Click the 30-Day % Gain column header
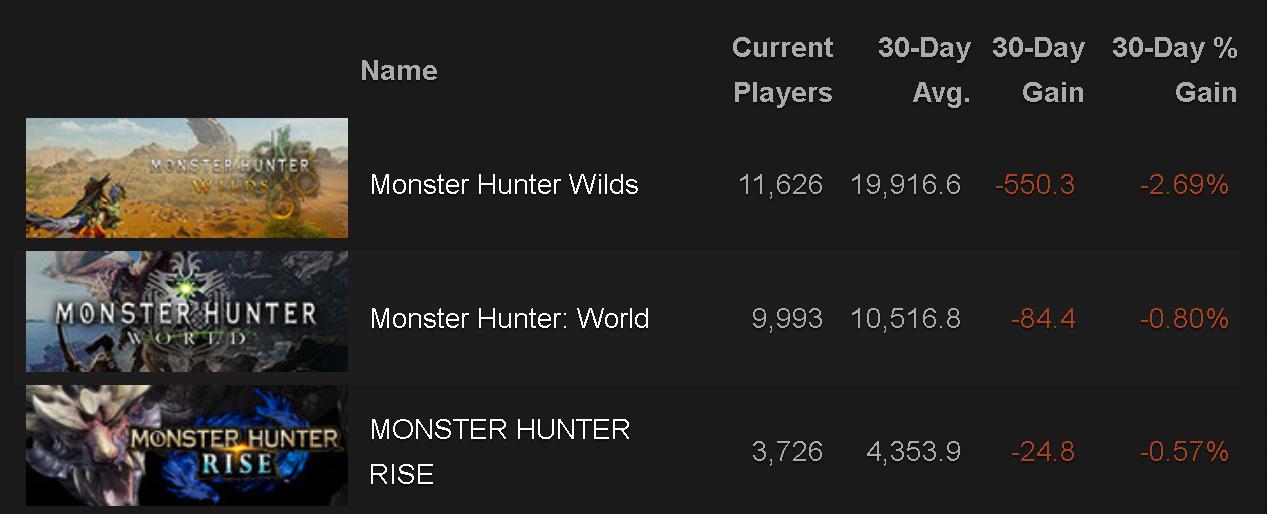1267x514 pixels. [1174, 70]
